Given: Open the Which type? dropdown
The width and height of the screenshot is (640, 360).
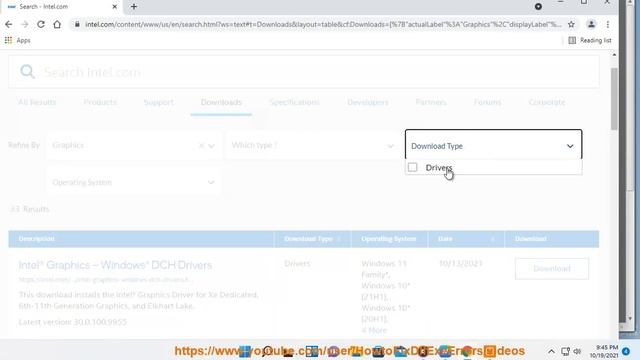Looking at the screenshot, I should point(313,145).
